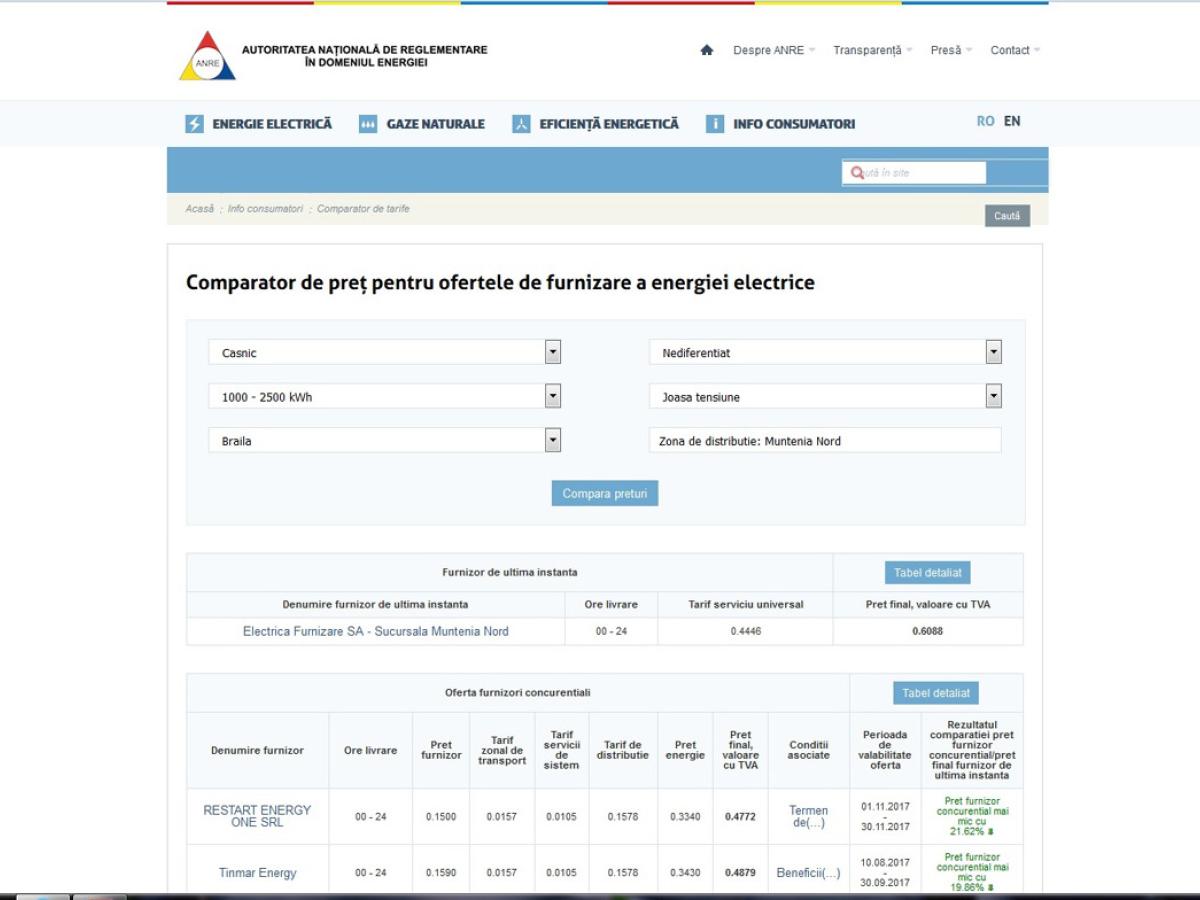Open the Joasa tensiune dropdown
The width and height of the screenshot is (1200, 900).
point(993,396)
